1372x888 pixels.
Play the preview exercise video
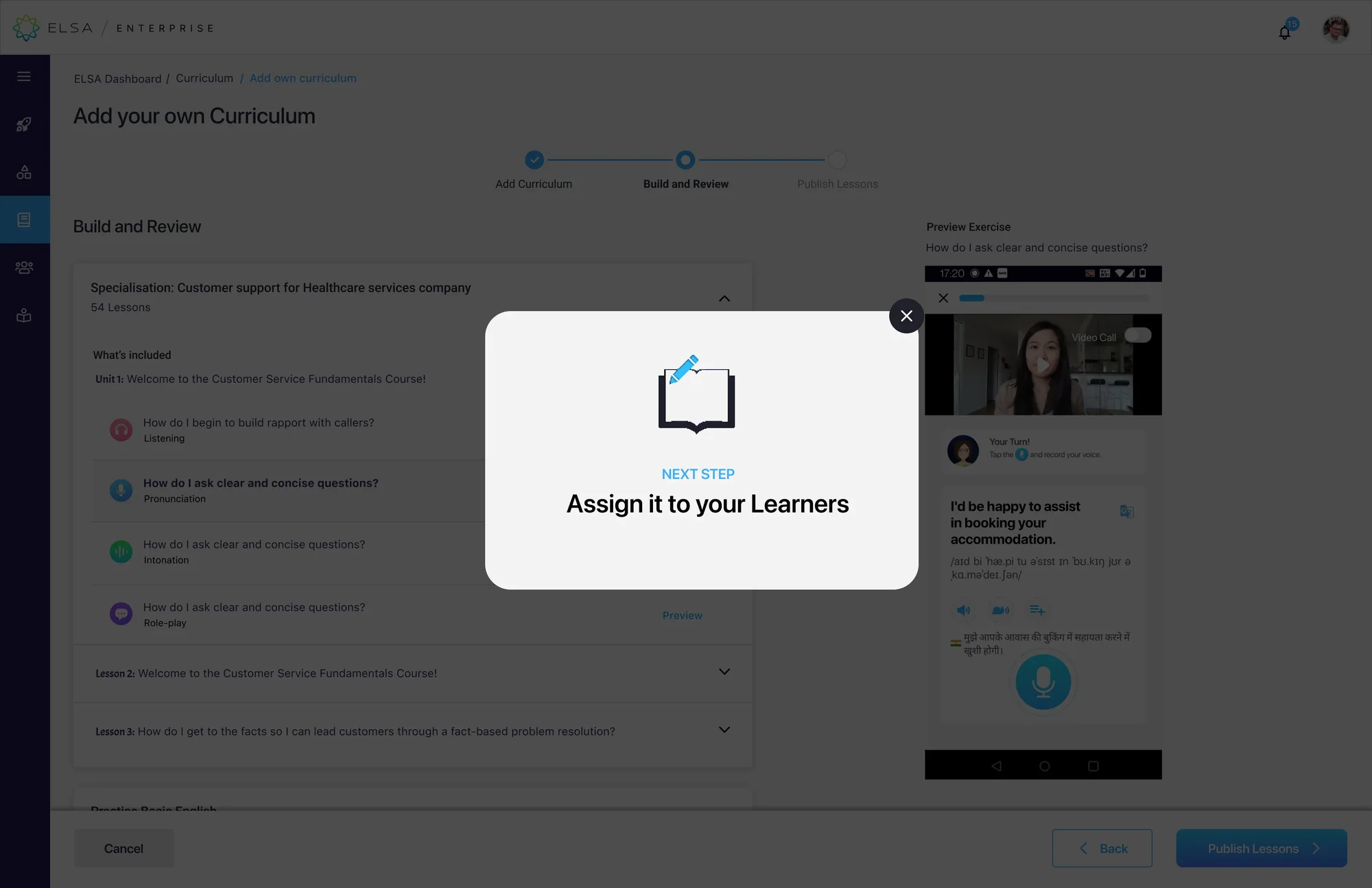[1043, 365]
